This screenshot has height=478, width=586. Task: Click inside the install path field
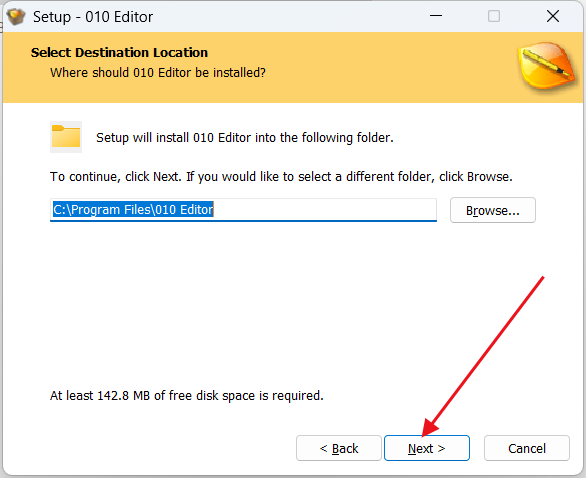243,210
